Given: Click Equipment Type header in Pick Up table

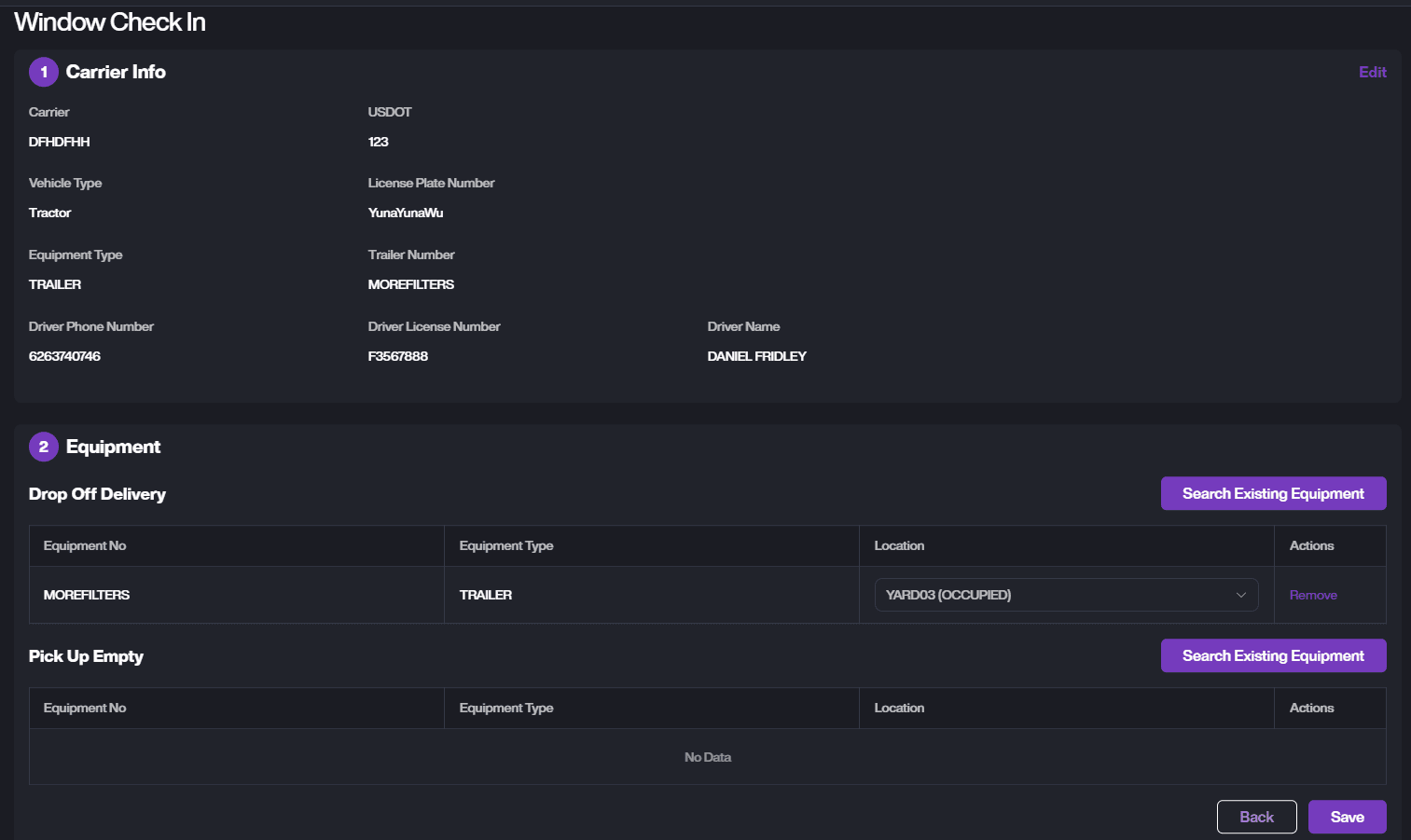Looking at the screenshot, I should pos(506,708).
